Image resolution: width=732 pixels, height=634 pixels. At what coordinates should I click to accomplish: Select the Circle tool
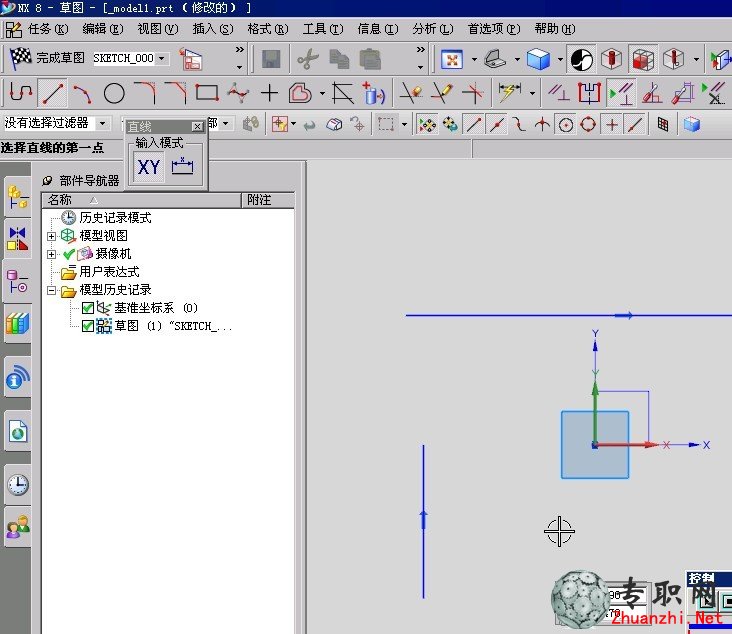[x=114, y=93]
